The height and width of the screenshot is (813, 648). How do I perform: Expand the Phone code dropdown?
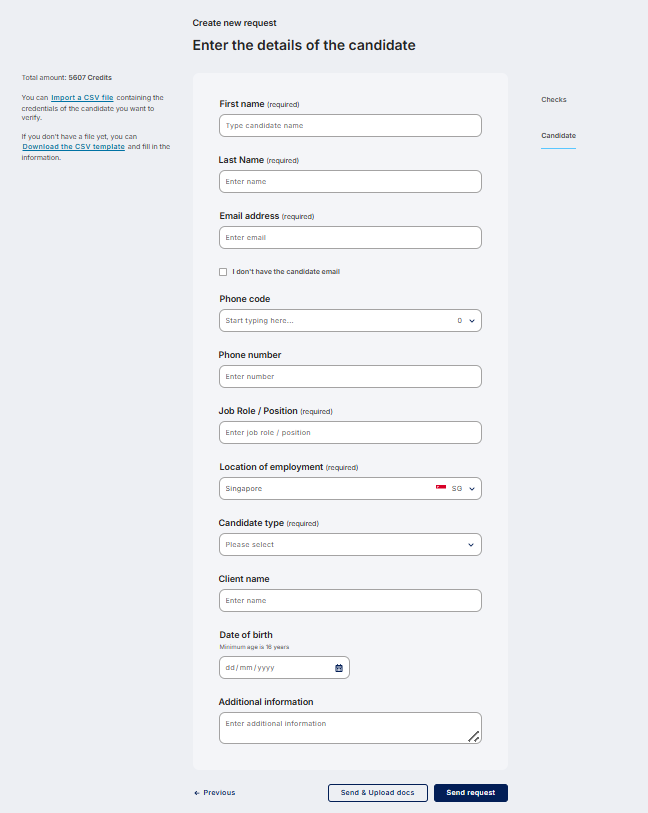472,321
